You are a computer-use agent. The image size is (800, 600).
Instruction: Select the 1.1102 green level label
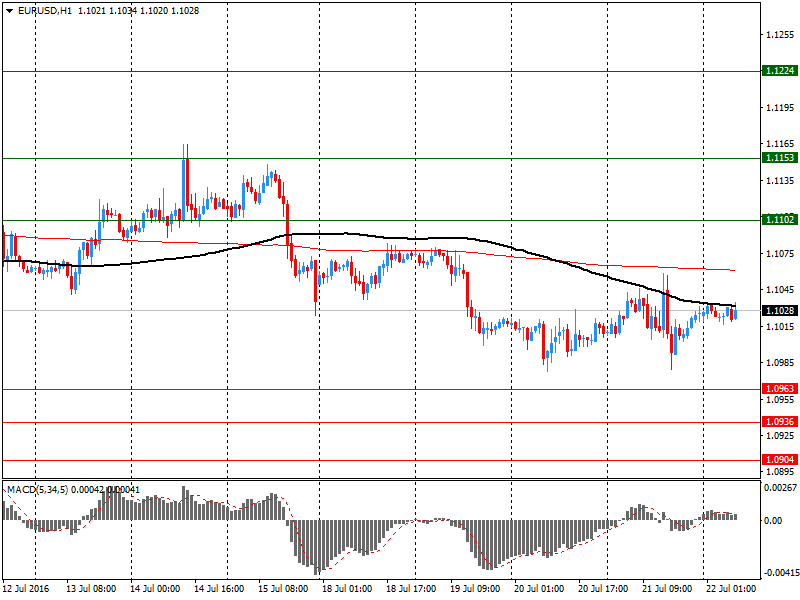[x=780, y=220]
